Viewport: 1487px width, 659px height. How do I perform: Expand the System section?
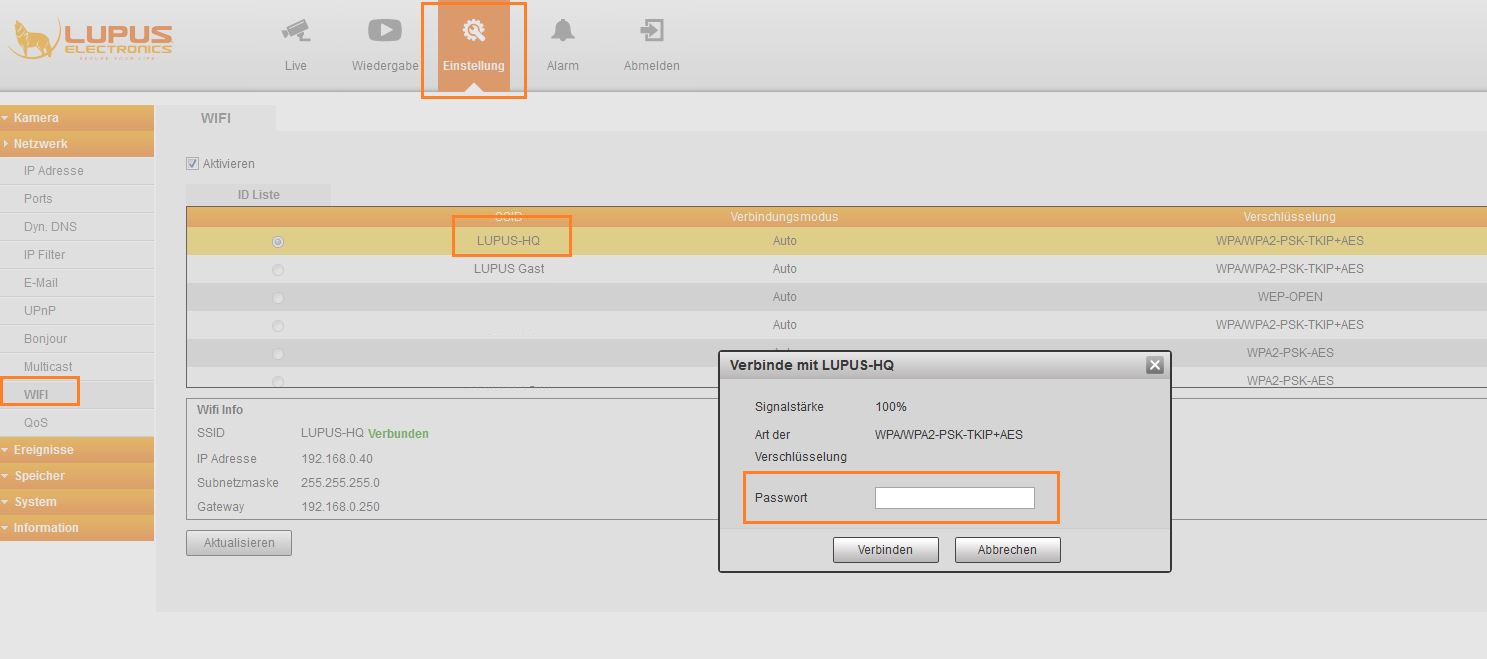point(77,502)
